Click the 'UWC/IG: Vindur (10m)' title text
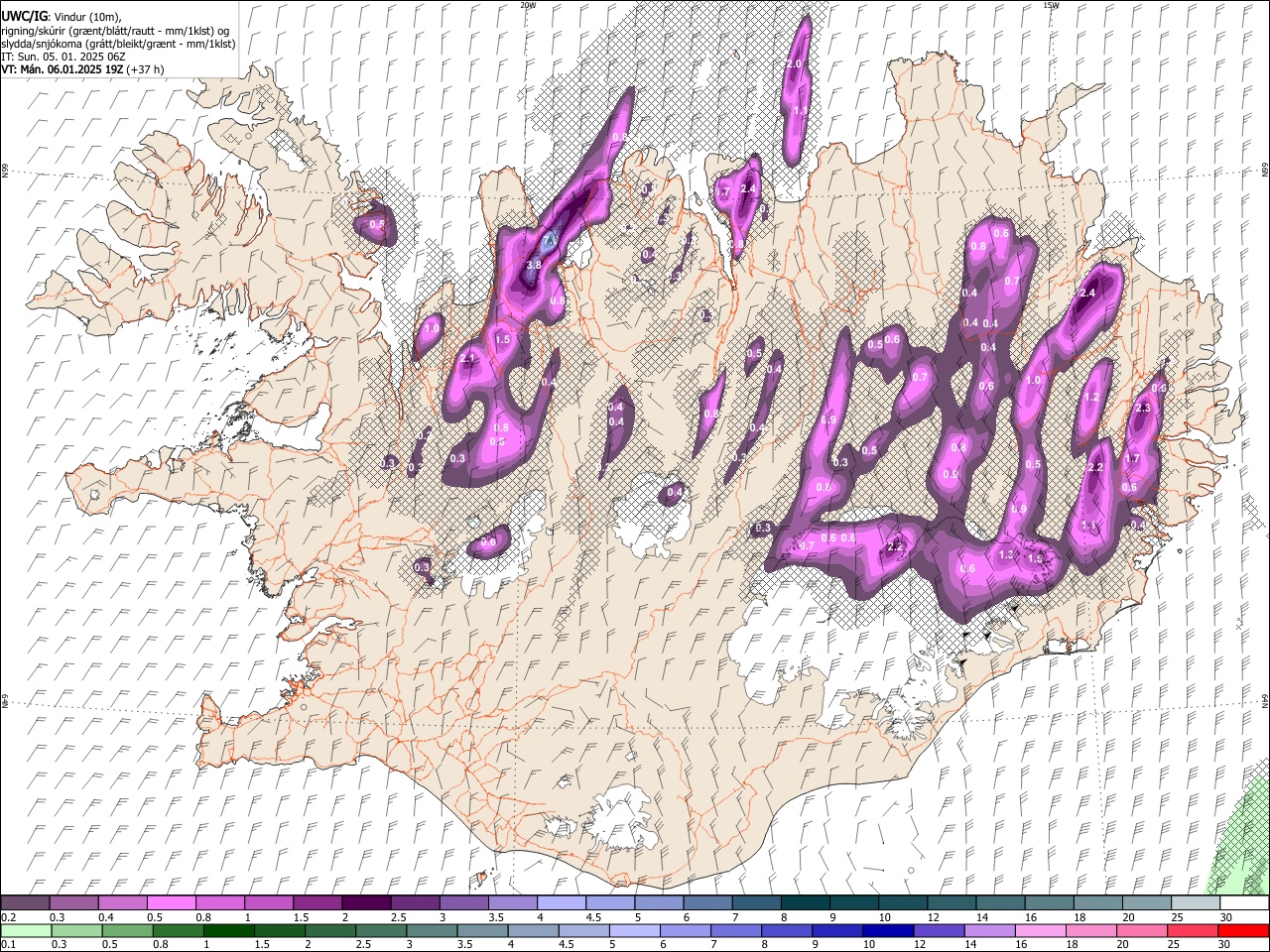The image size is (1270, 952). click(62, 16)
